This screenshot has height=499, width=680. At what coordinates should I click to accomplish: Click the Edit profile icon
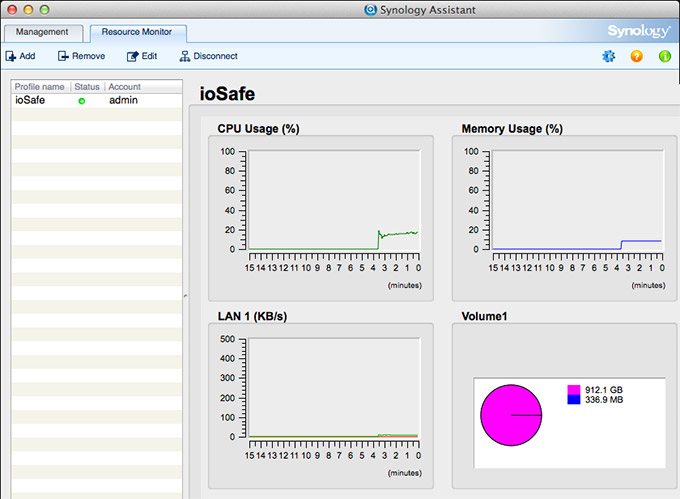pos(133,56)
